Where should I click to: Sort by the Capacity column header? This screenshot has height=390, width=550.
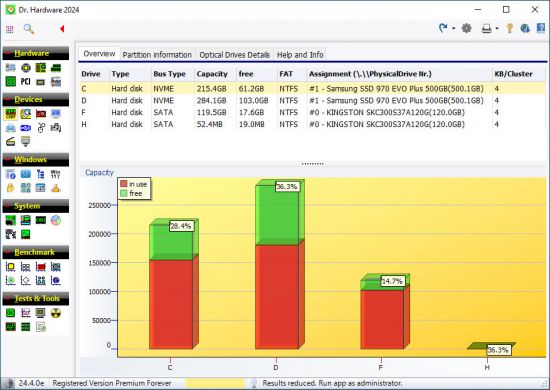(x=212, y=74)
